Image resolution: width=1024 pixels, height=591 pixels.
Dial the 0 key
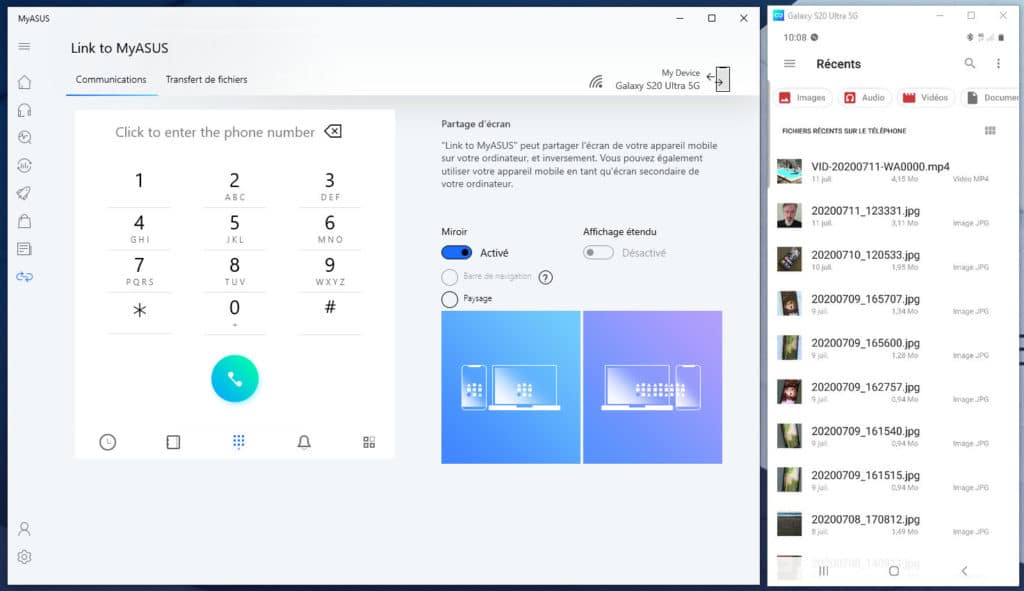point(234,314)
